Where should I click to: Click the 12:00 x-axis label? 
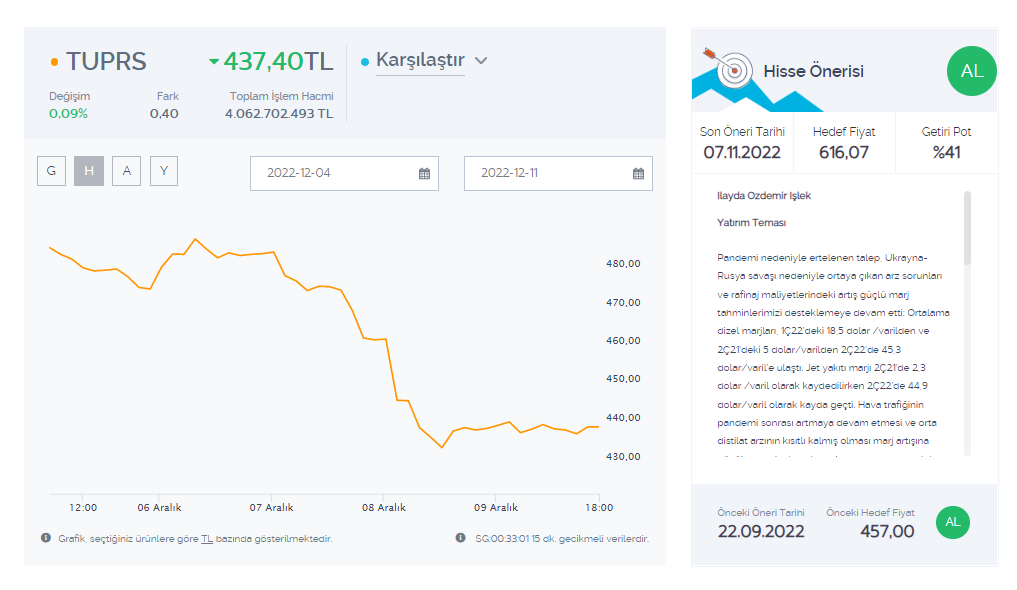click(x=83, y=508)
